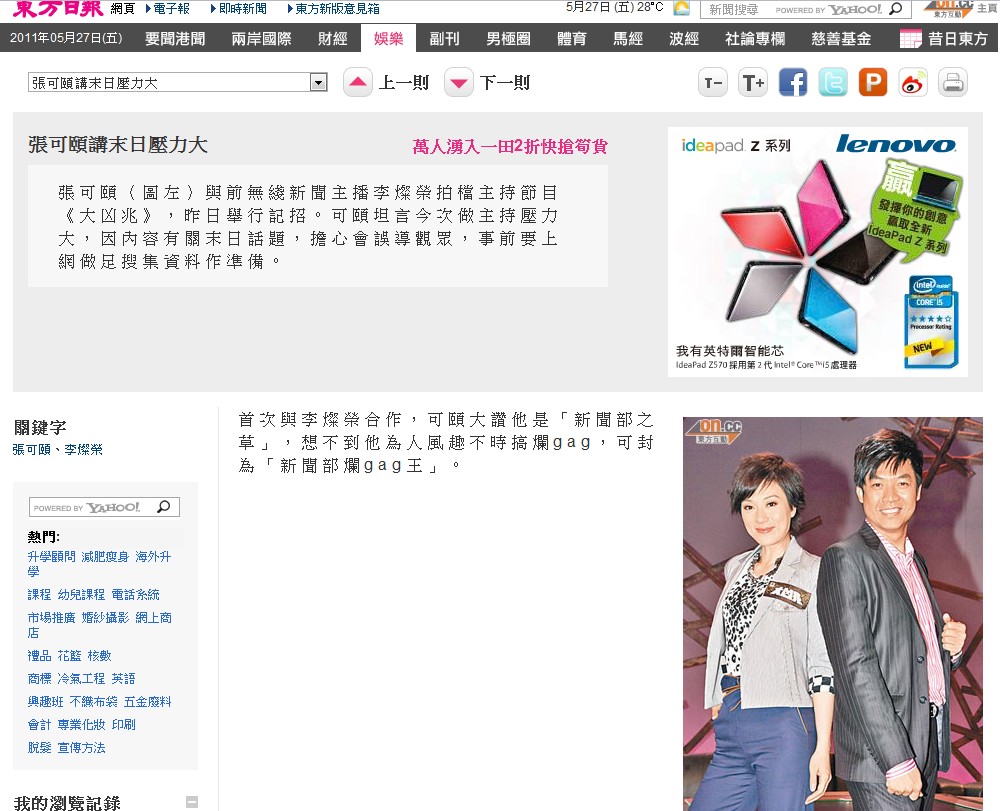Click the sidebar Yahoo search magnifier

click(x=164, y=507)
